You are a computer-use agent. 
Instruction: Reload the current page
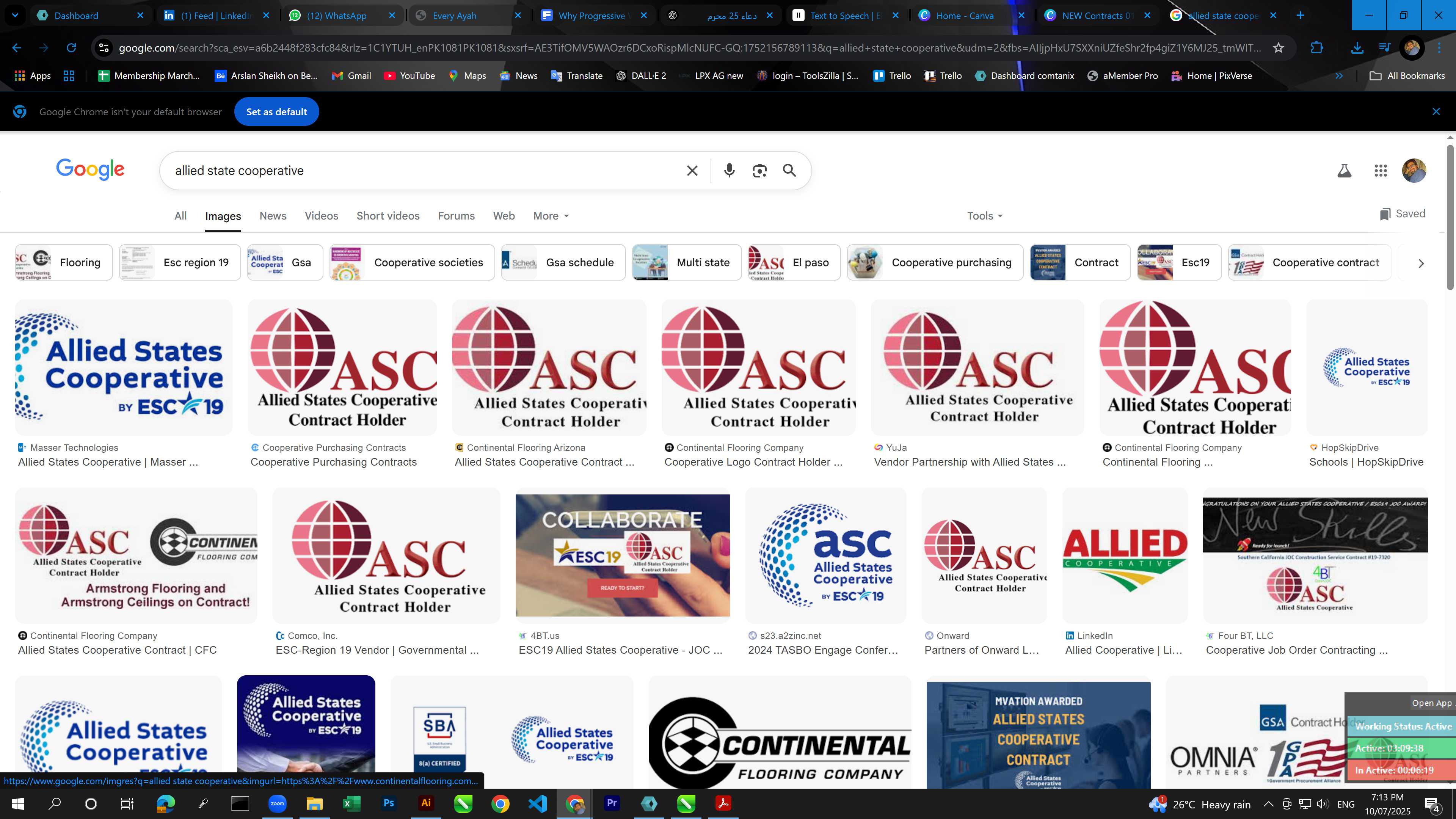pyautogui.click(x=71, y=48)
